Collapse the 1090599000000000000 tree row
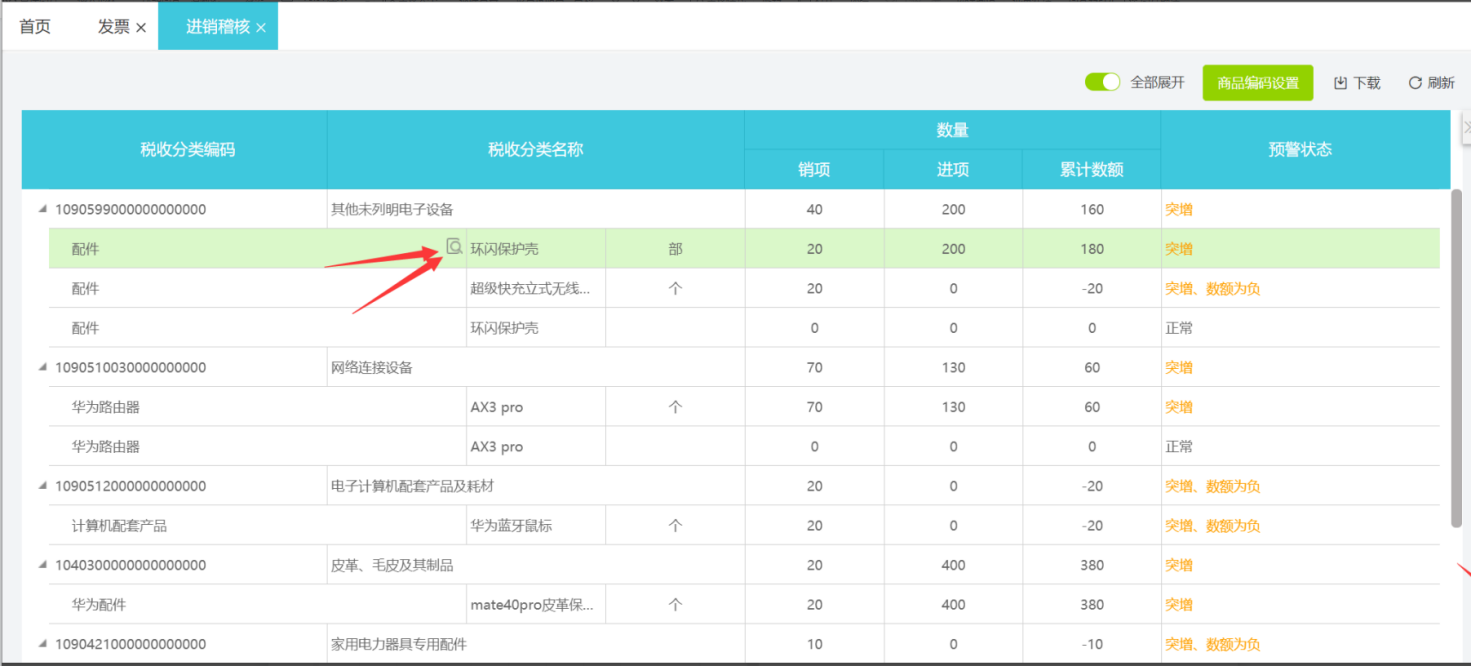Screen dimensions: 1471x666 pyautogui.click(x=42, y=209)
